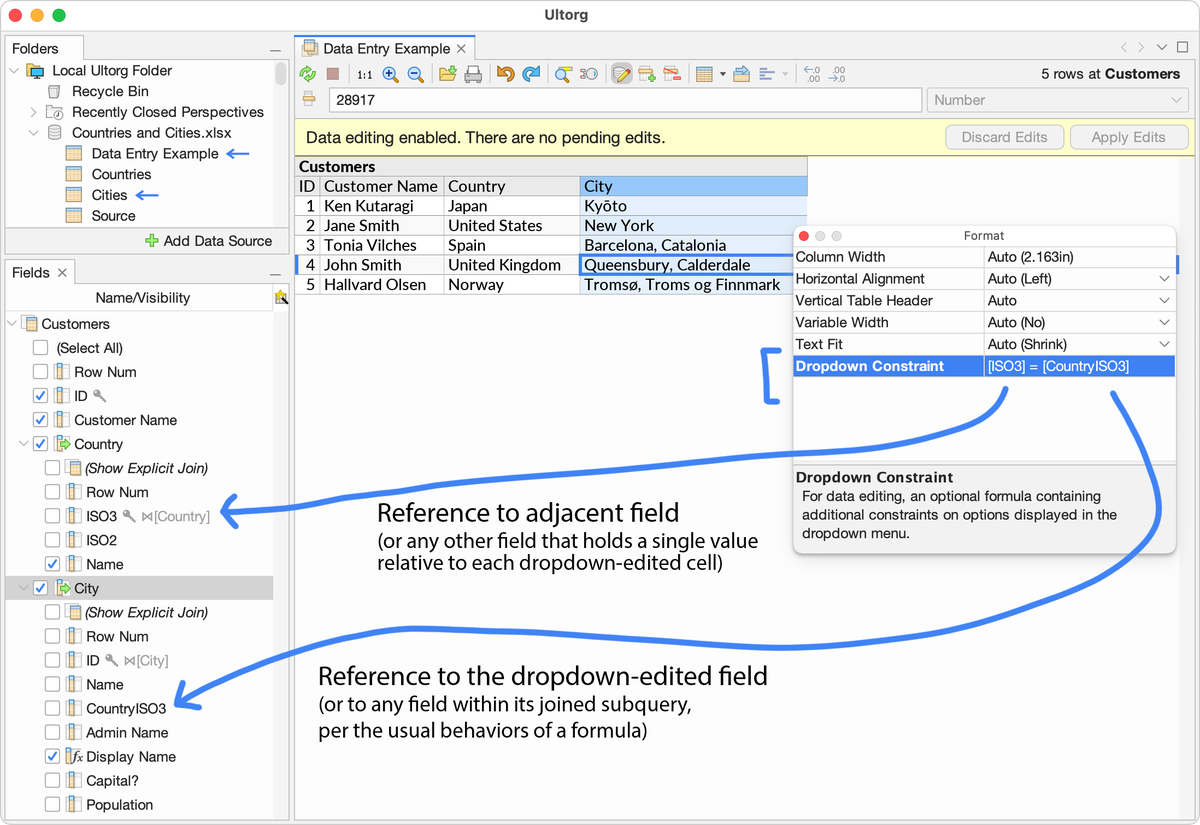Click the star icon in Fields header
This screenshot has width=1200, height=825.
pos(281,297)
